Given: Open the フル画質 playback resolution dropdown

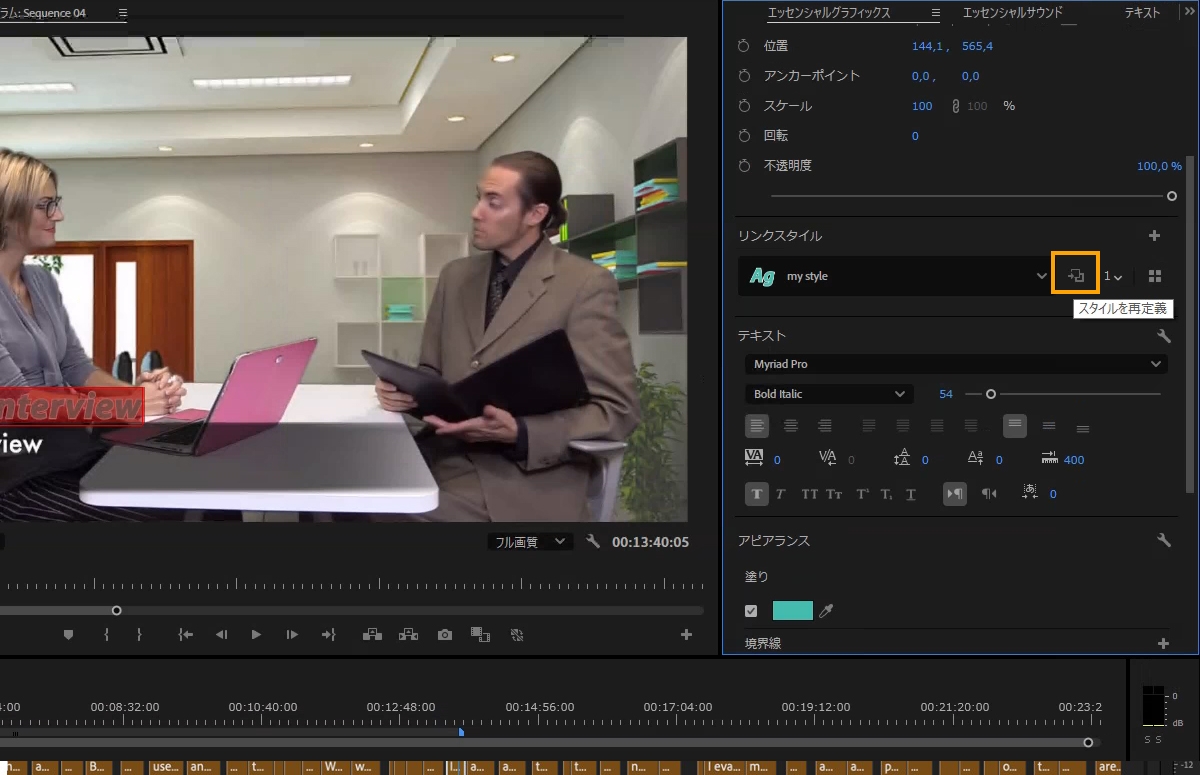Looking at the screenshot, I should 531,542.
